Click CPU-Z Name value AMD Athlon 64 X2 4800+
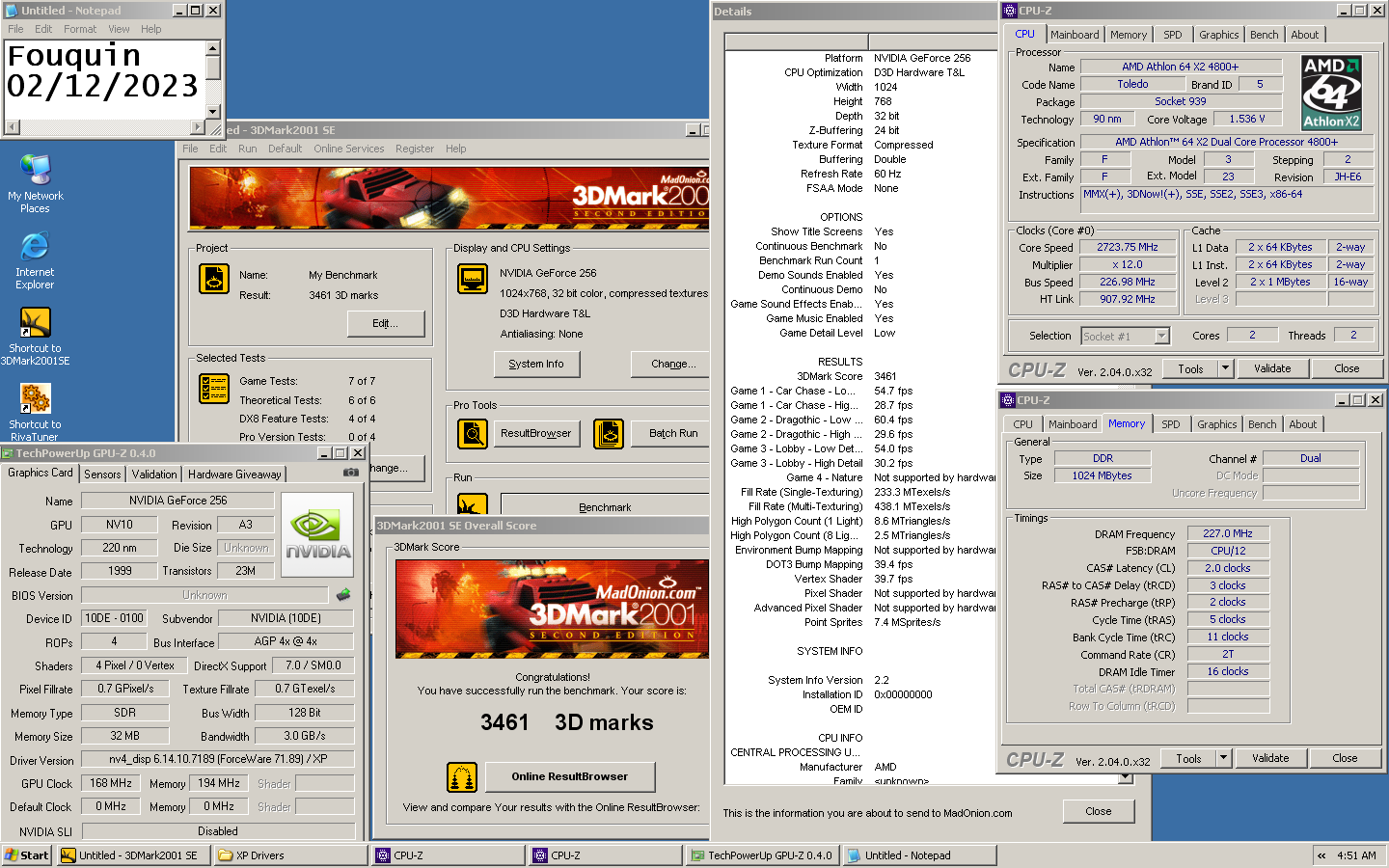 (1181, 67)
